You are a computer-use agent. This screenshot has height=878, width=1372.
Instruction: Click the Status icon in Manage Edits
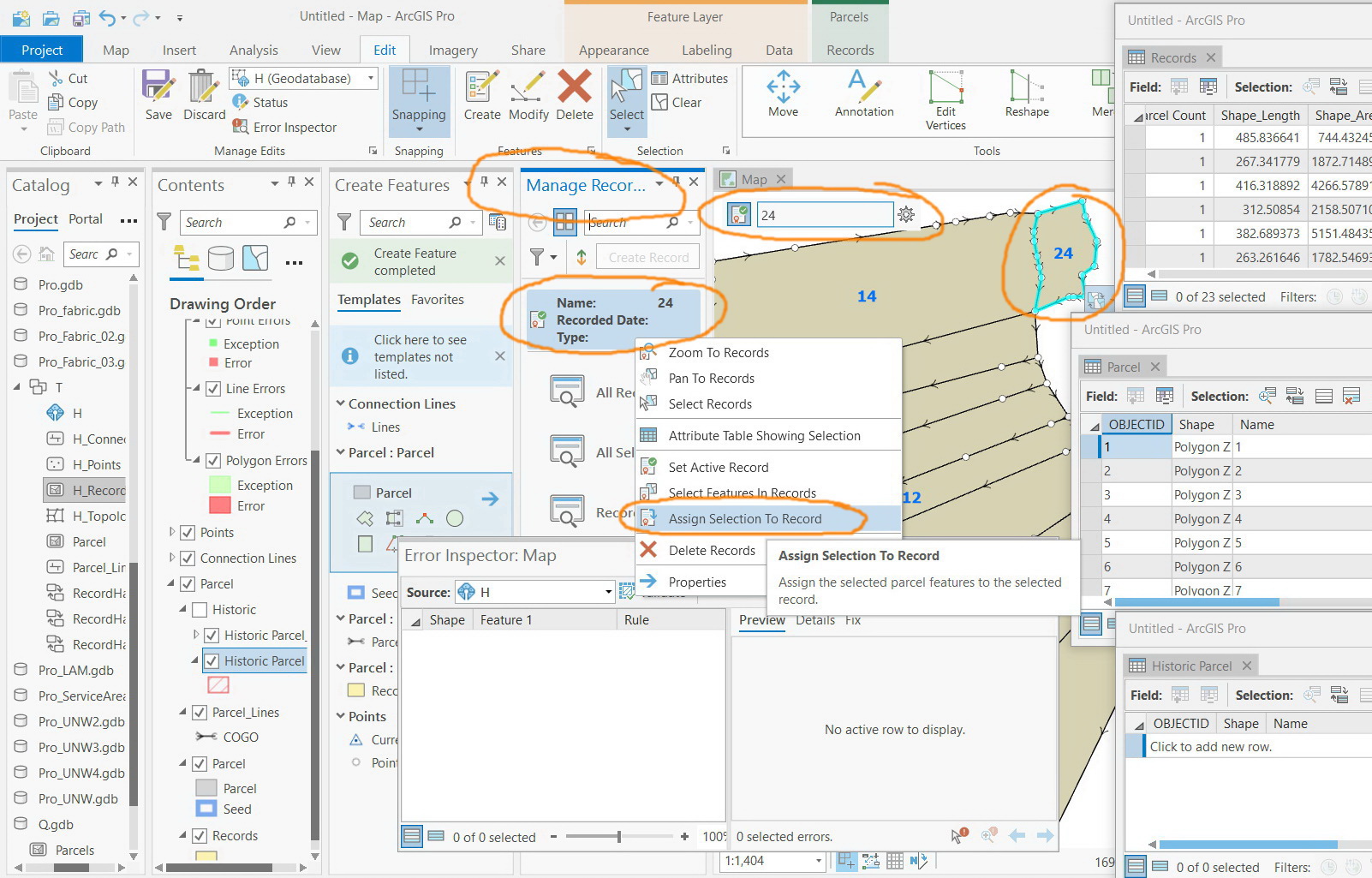pyautogui.click(x=241, y=102)
